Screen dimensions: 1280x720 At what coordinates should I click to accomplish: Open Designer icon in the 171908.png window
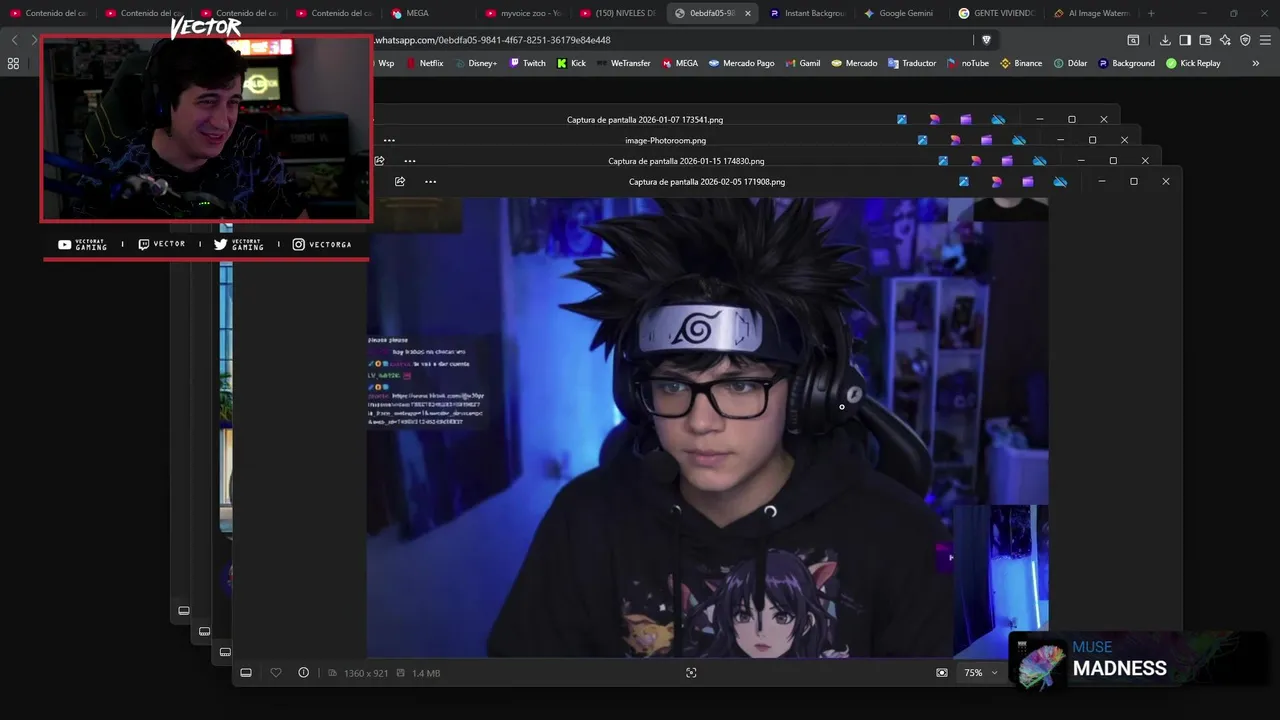(996, 182)
